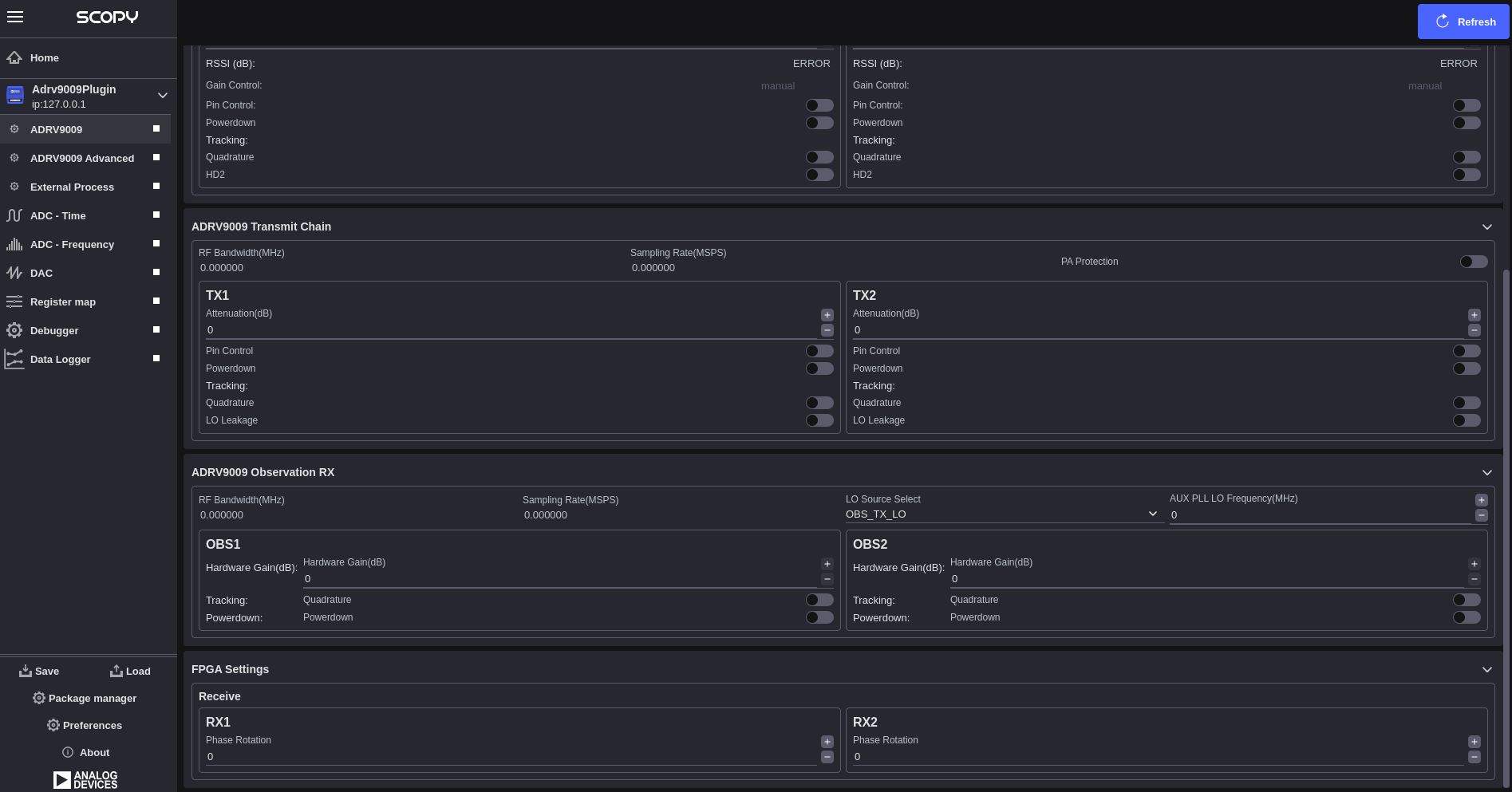Toggle TX1 Quadrature tracking switch
The width and height of the screenshot is (1512, 792).
coord(819,403)
